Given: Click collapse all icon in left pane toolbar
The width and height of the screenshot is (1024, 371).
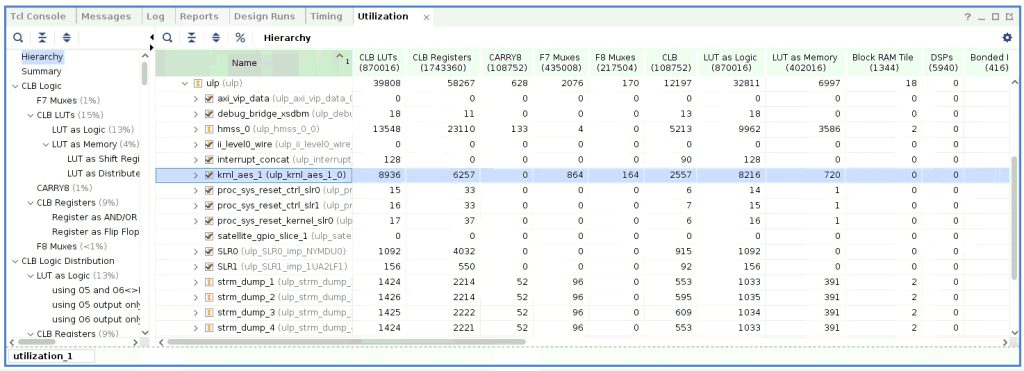Looking at the screenshot, I should (x=42, y=38).
